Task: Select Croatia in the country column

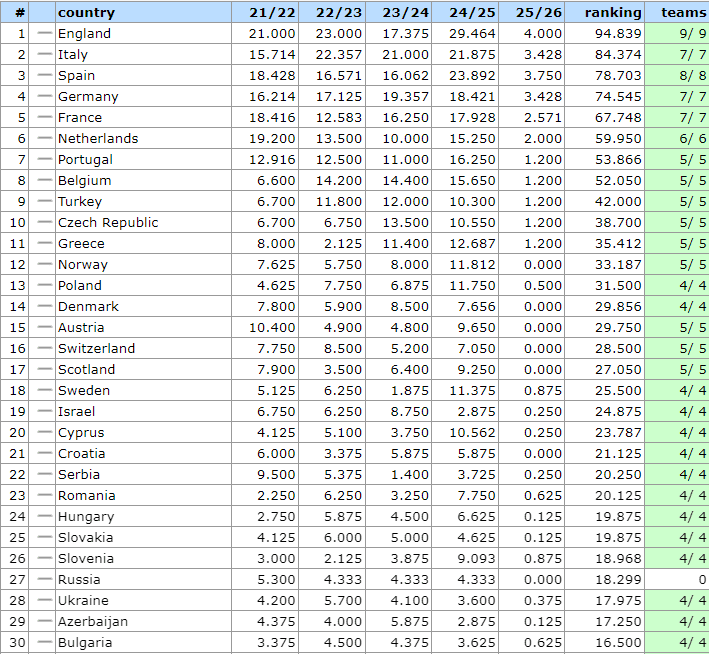Action: (x=81, y=454)
